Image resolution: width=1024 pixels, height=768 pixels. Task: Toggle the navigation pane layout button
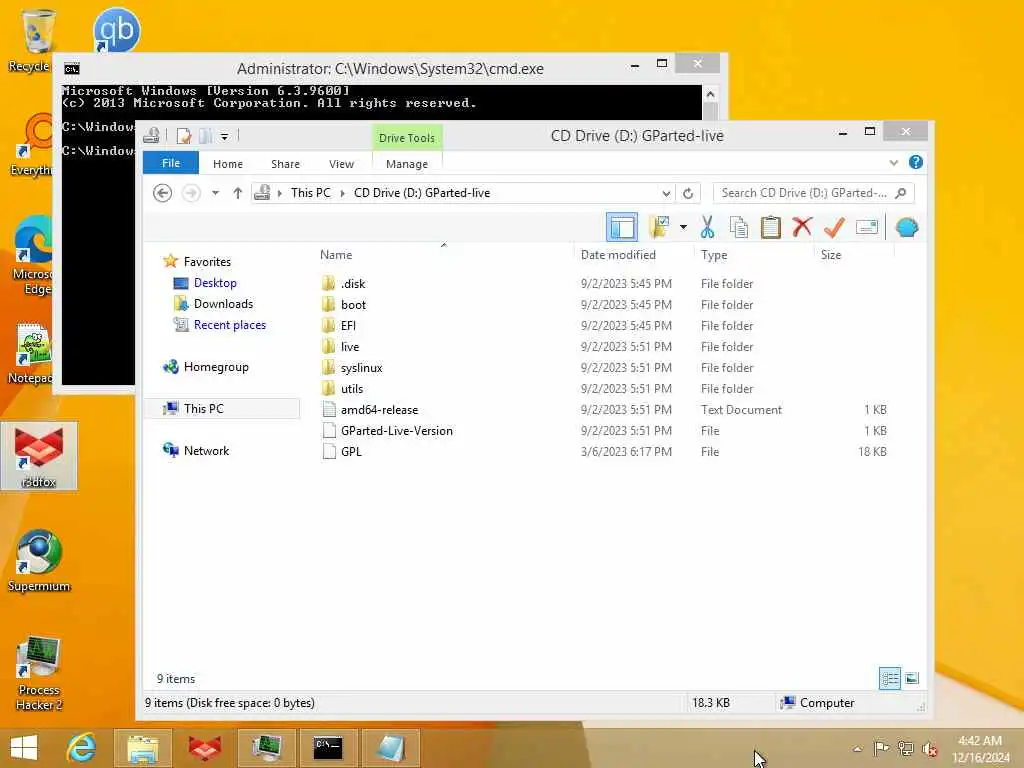tap(622, 227)
